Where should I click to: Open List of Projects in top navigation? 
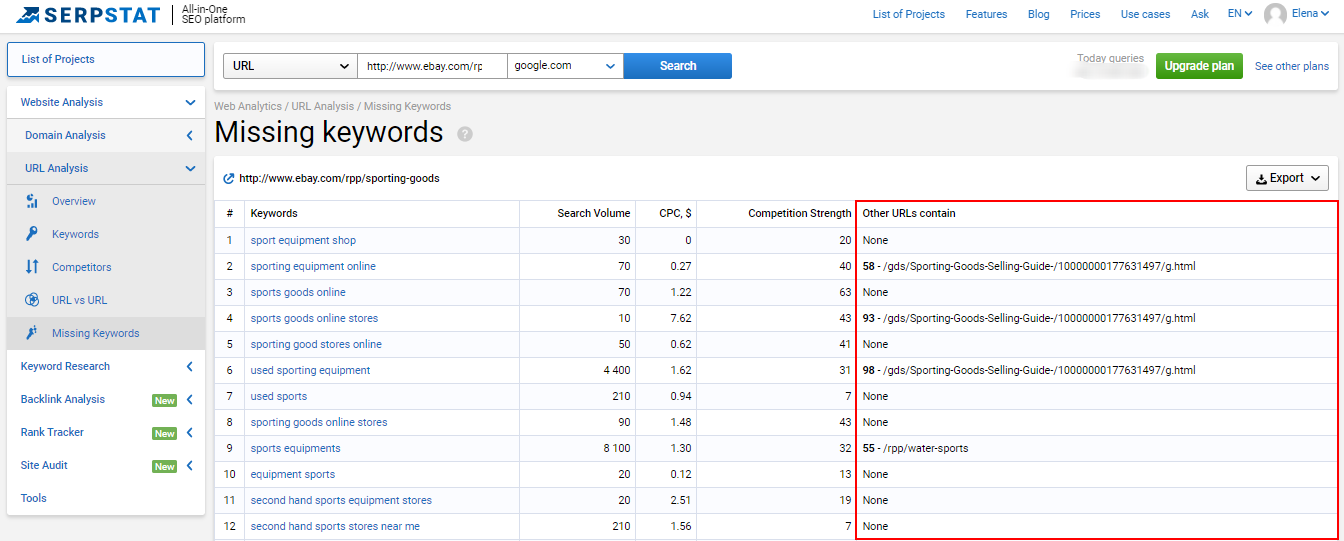coord(908,14)
